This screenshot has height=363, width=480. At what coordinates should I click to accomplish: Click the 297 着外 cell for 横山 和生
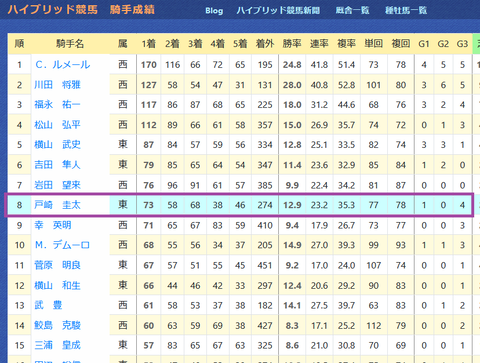click(x=265, y=285)
